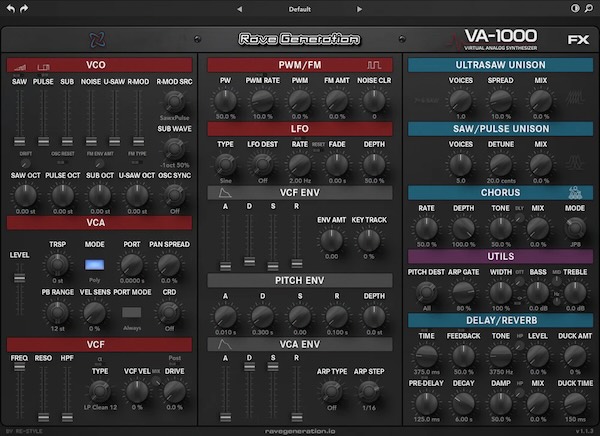Click the PITCH DEST selector knob

426,292
